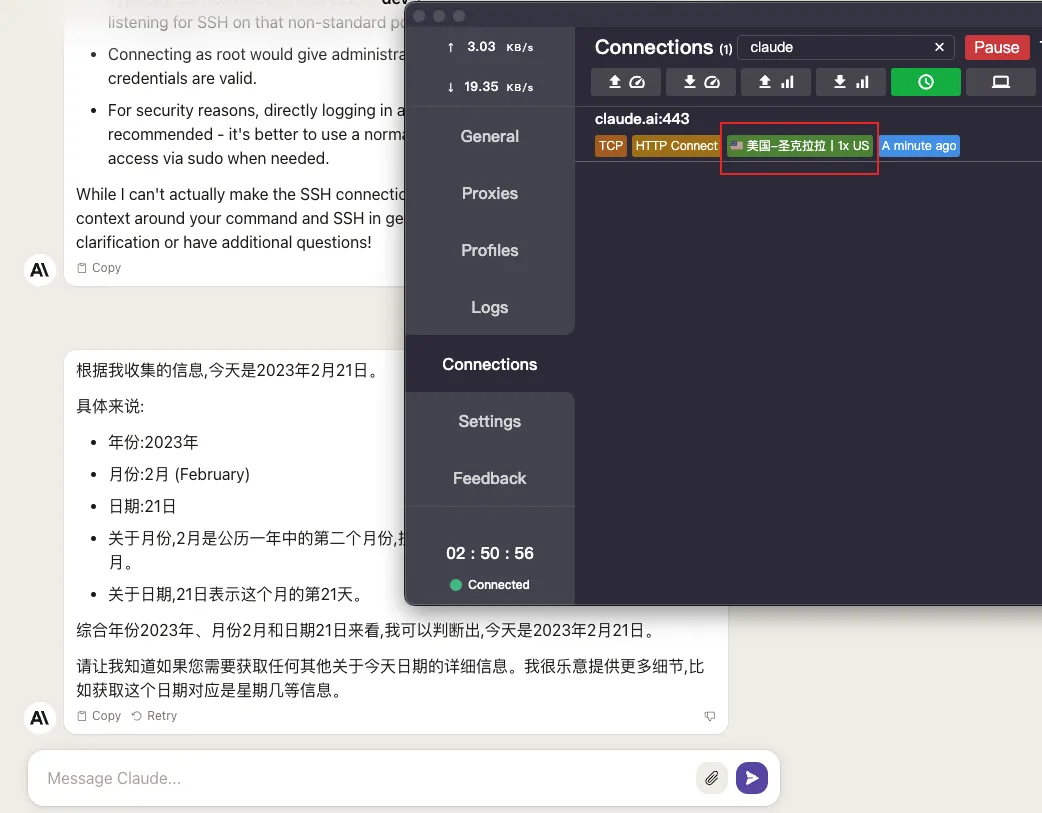Pause the connections list
This screenshot has width=1042, height=813.
[x=996, y=47]
